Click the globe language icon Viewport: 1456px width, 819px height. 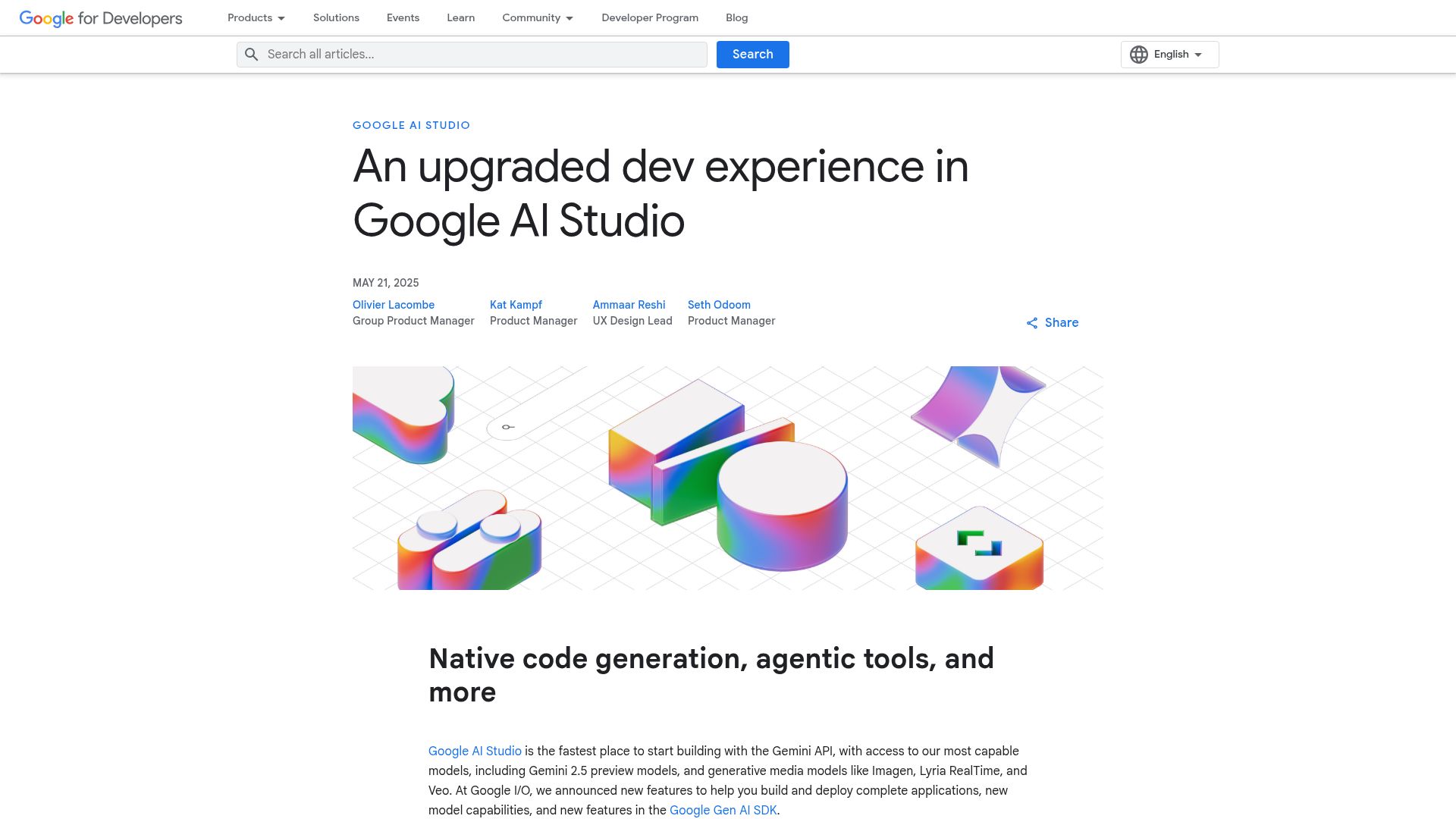pyautogui.click(x=1138, y=55)
